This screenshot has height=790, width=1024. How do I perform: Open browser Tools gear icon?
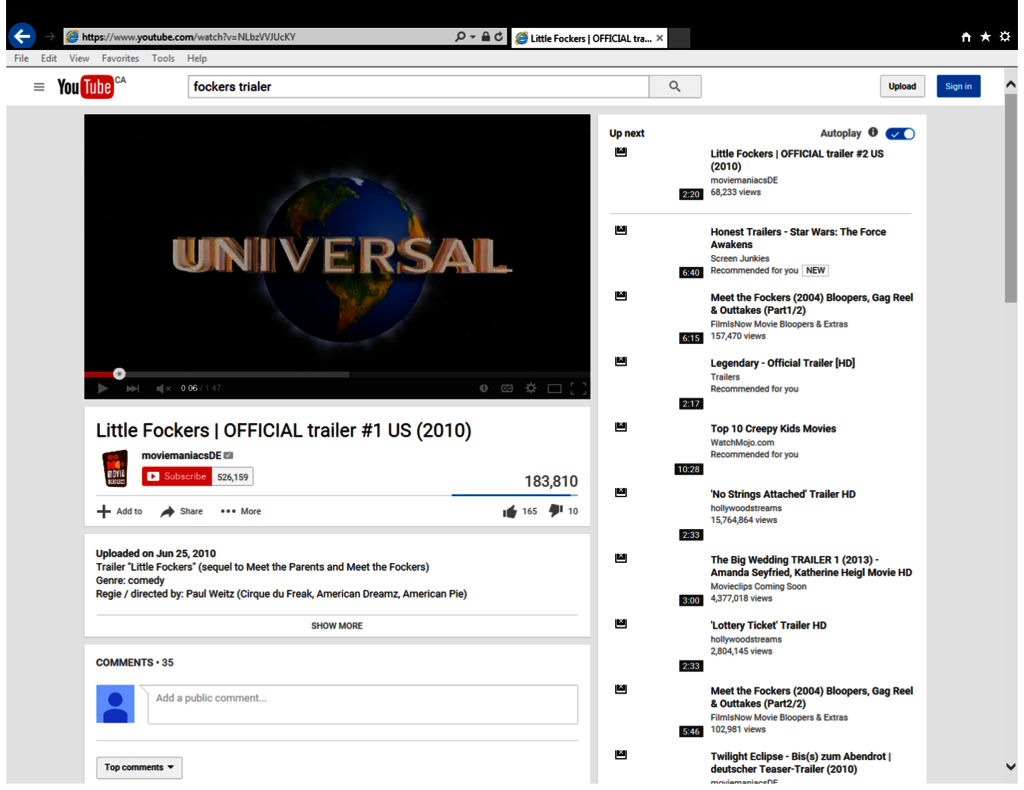pyautogui.click(x=1005, y=37)
